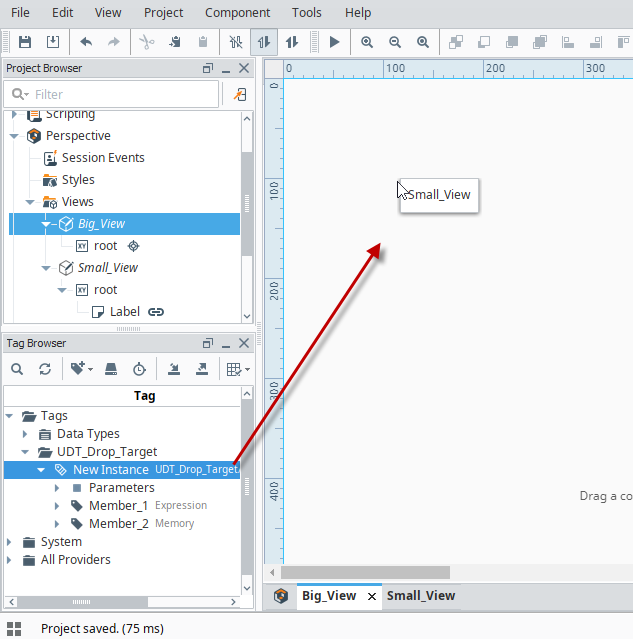Image resolution: width=633 pixels, height=639 pixels.
Task: Expand the Parameters node
Action: pos(57,488)
